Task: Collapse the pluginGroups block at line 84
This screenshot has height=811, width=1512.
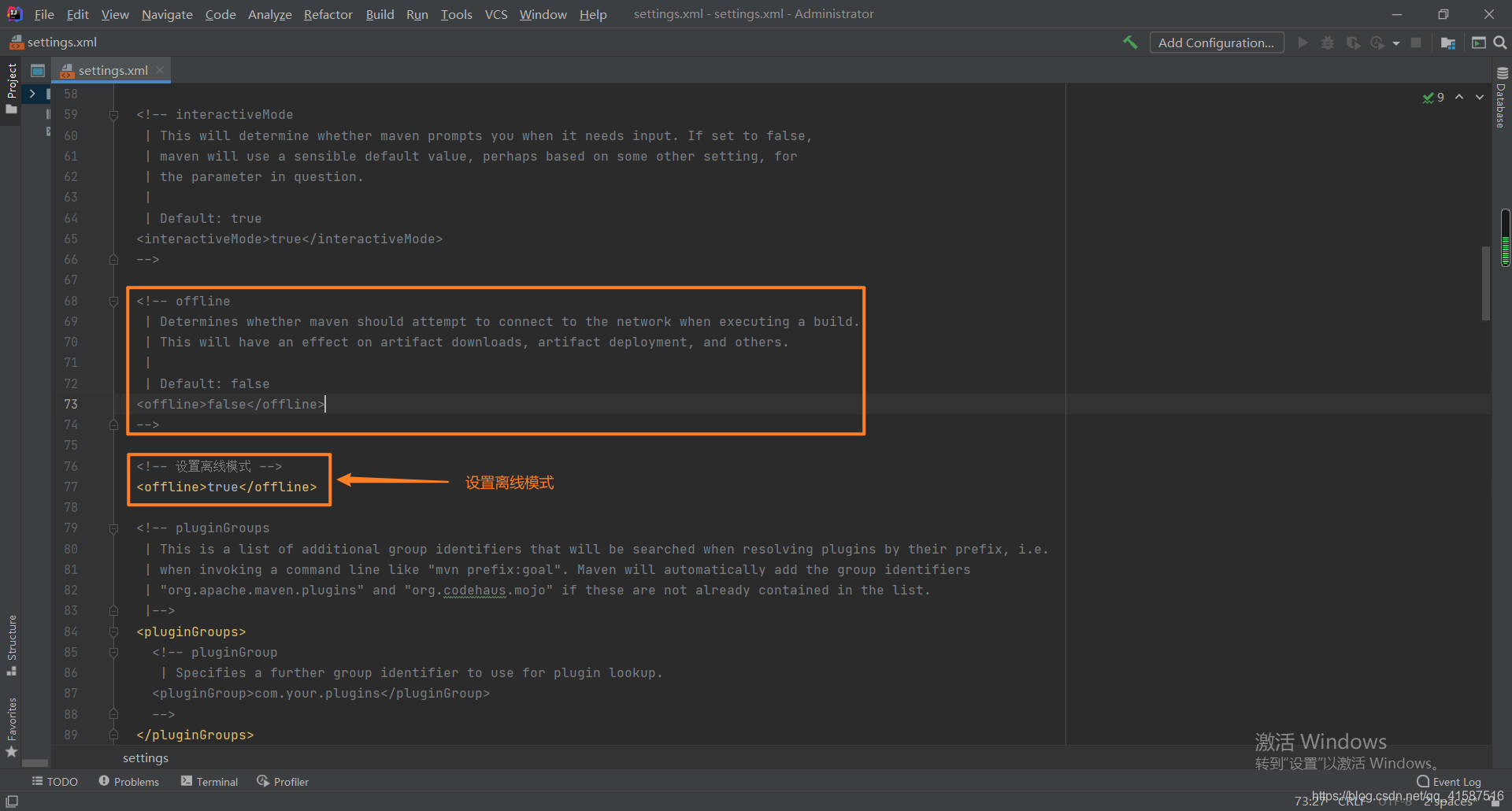Action: pos(113,631)
